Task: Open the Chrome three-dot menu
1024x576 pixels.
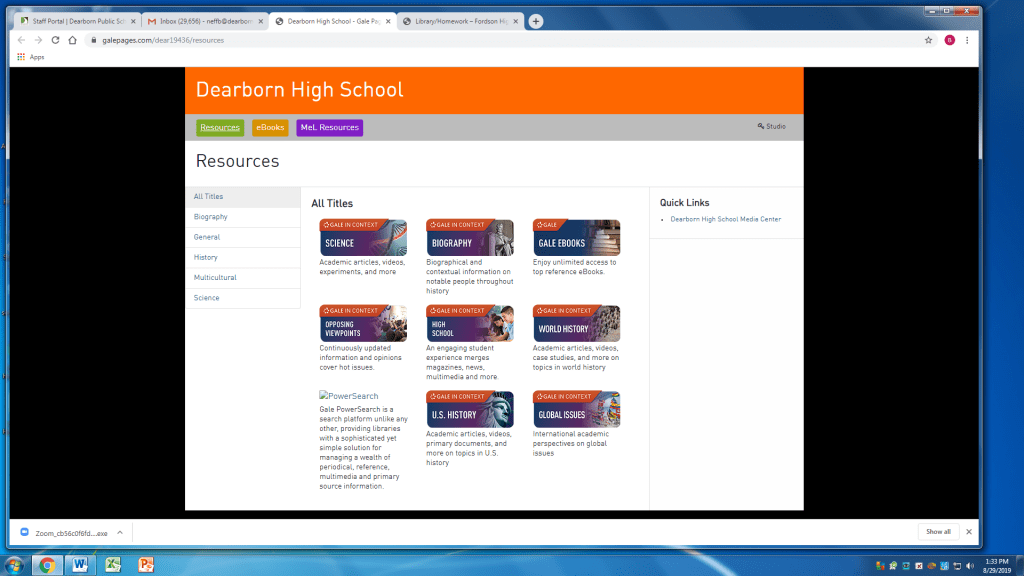Action: tap(967, 40)
